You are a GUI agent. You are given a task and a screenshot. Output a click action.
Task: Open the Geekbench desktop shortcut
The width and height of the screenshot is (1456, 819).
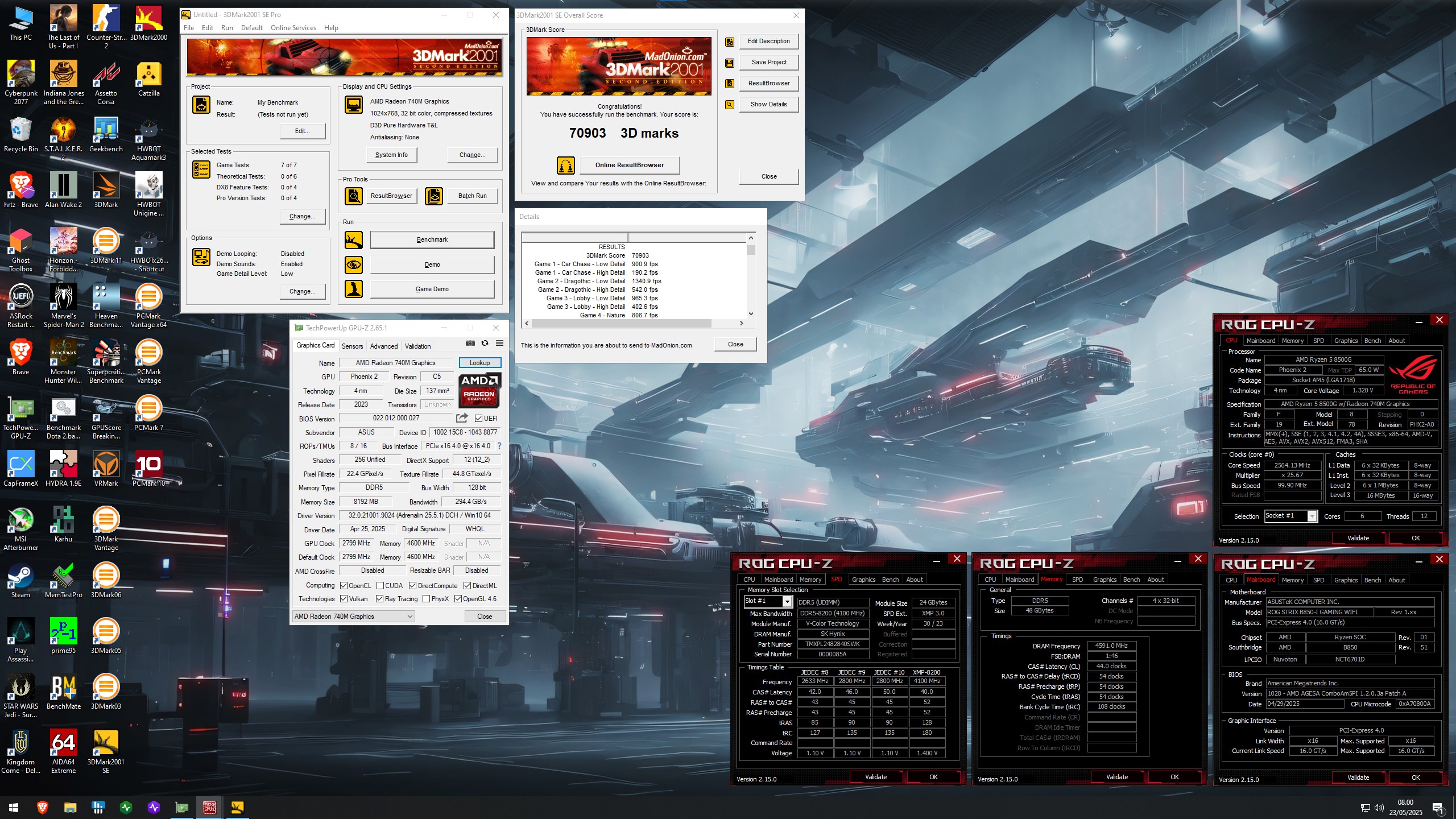pyautogui.click(x=106, y=135)
